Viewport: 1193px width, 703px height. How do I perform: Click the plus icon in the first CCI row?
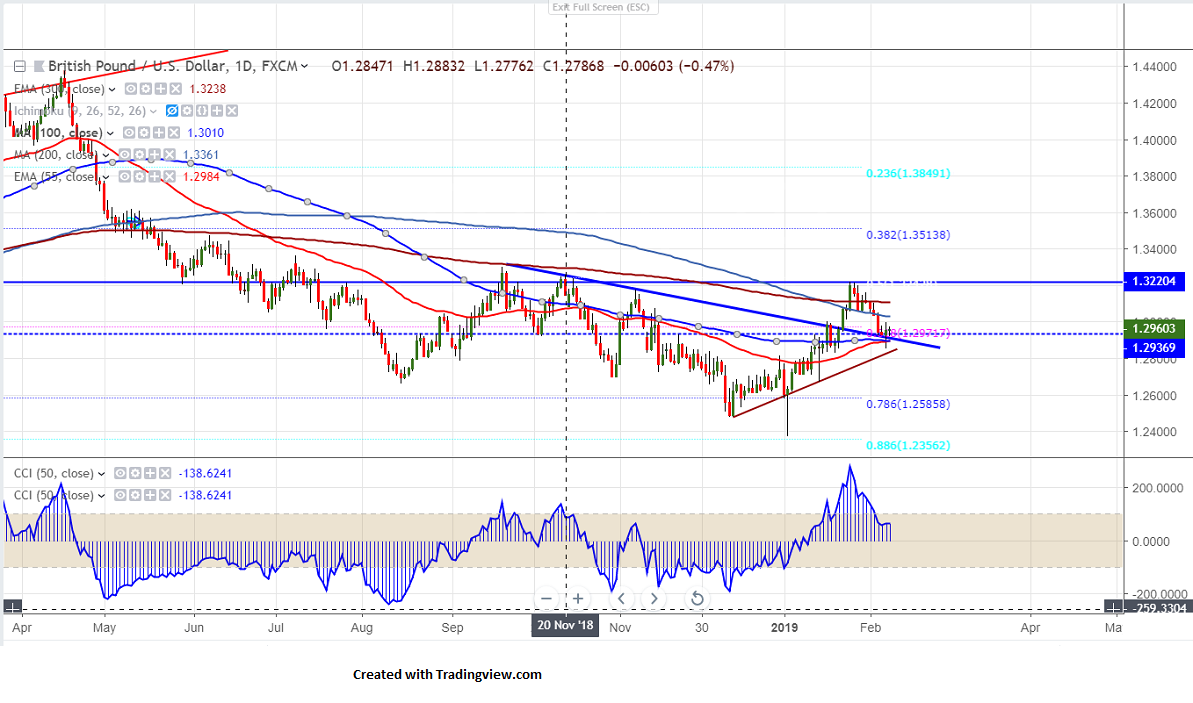[150, 473]
